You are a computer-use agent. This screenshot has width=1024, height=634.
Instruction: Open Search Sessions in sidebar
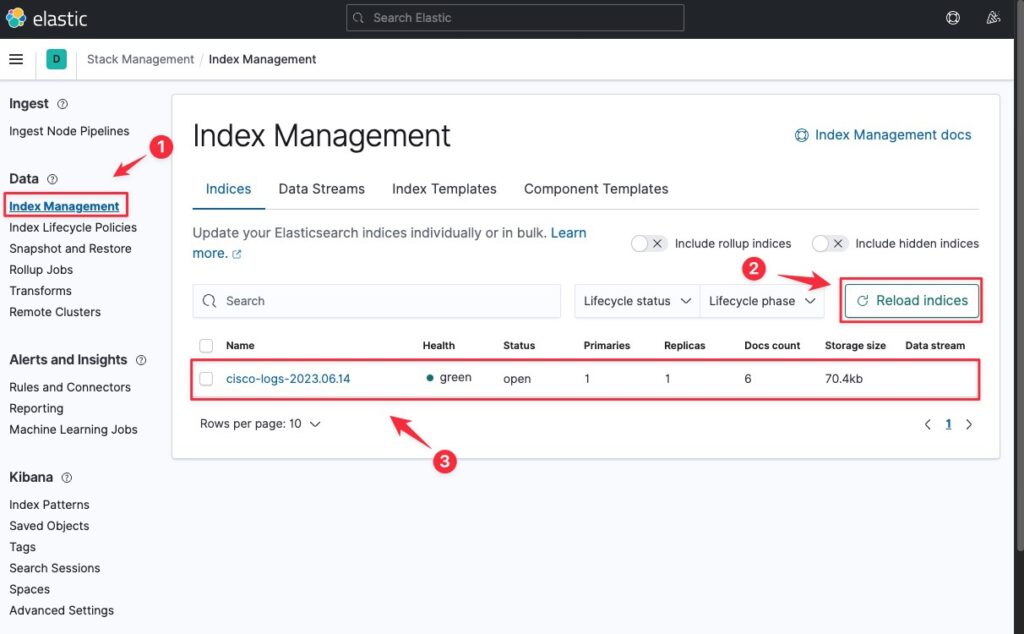click(x=55, y=568)
